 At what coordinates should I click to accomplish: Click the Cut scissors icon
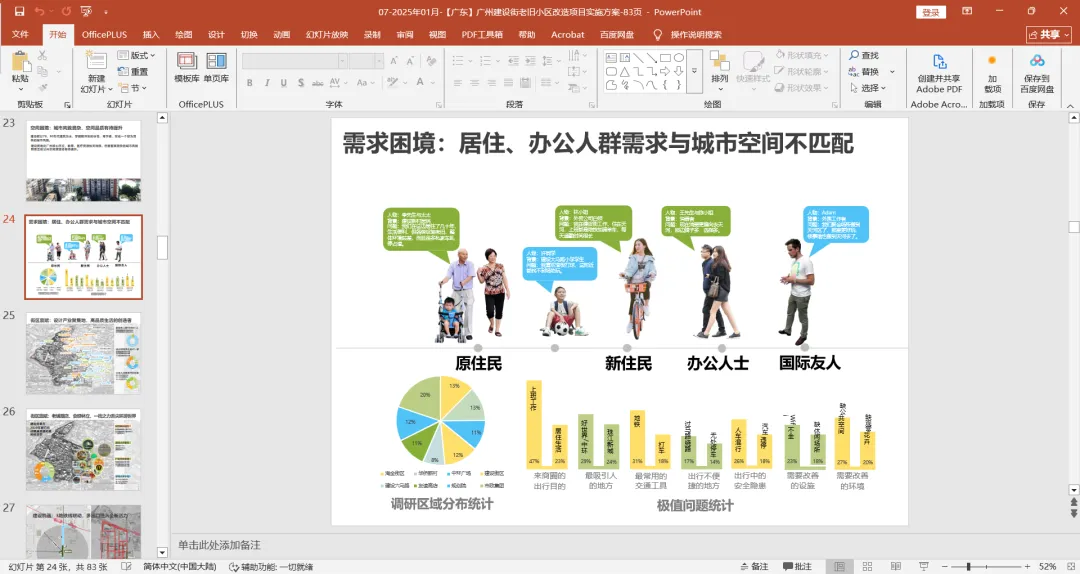click(43, 55)
